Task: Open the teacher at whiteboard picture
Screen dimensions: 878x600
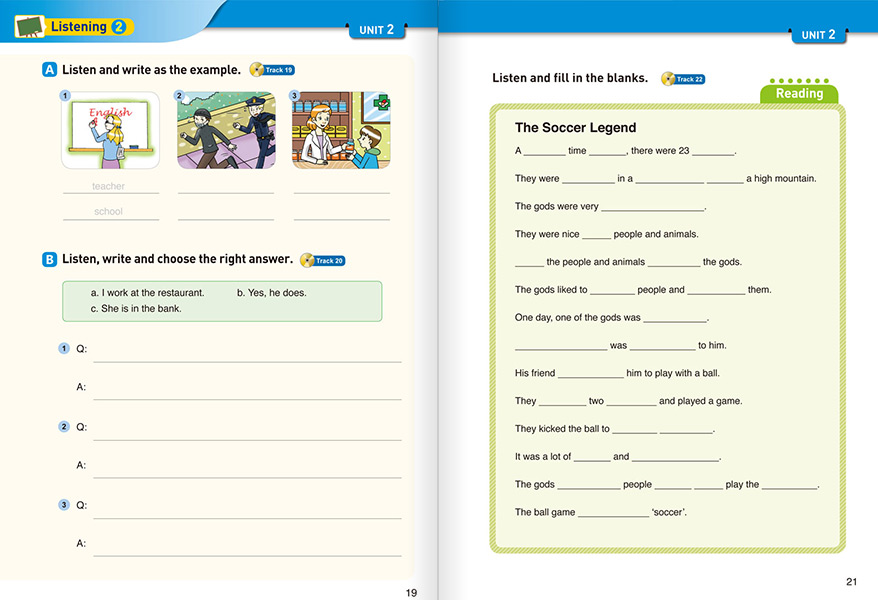Action: coord(110,130)
